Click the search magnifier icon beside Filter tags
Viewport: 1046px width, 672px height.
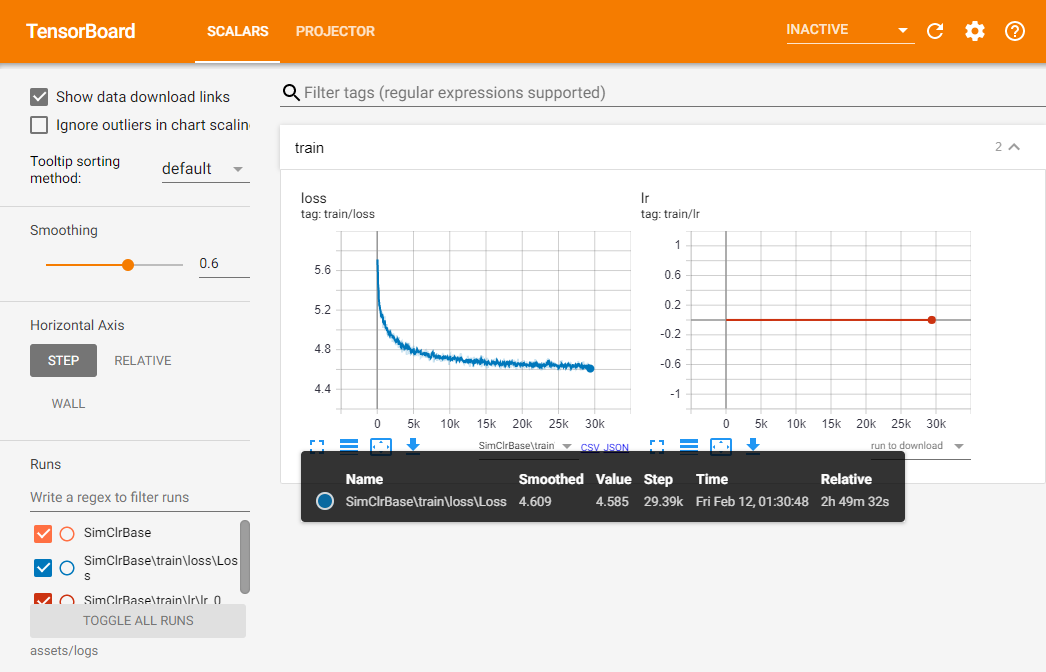[291, 93]
